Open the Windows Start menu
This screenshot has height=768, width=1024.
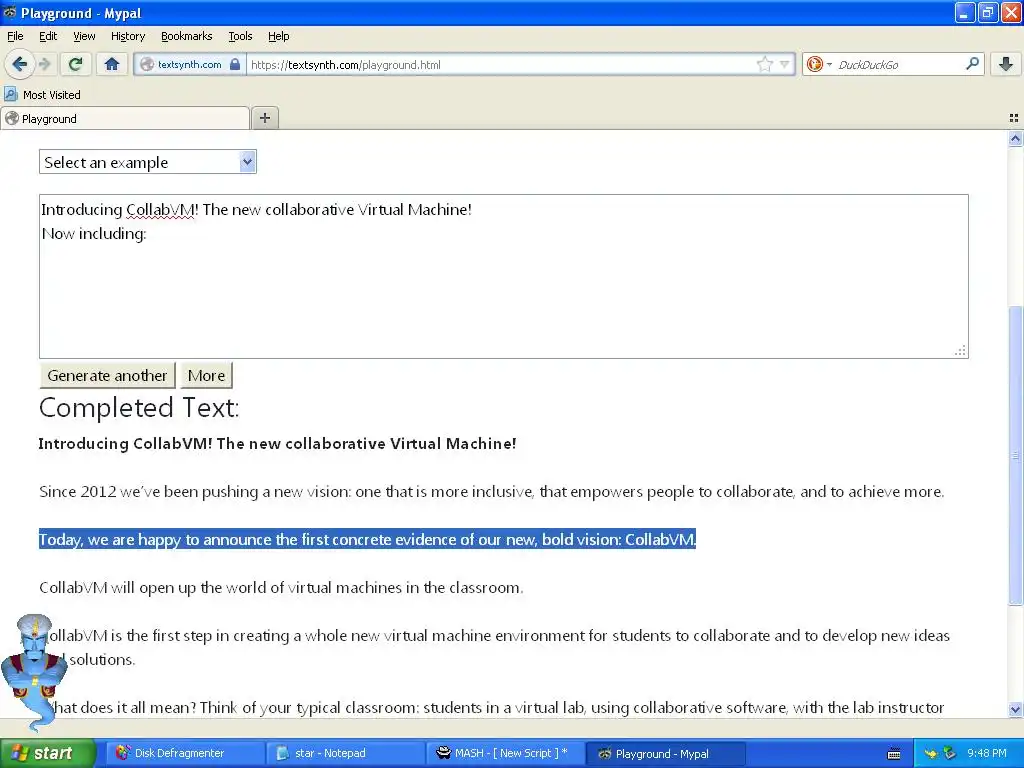[48, 753]
